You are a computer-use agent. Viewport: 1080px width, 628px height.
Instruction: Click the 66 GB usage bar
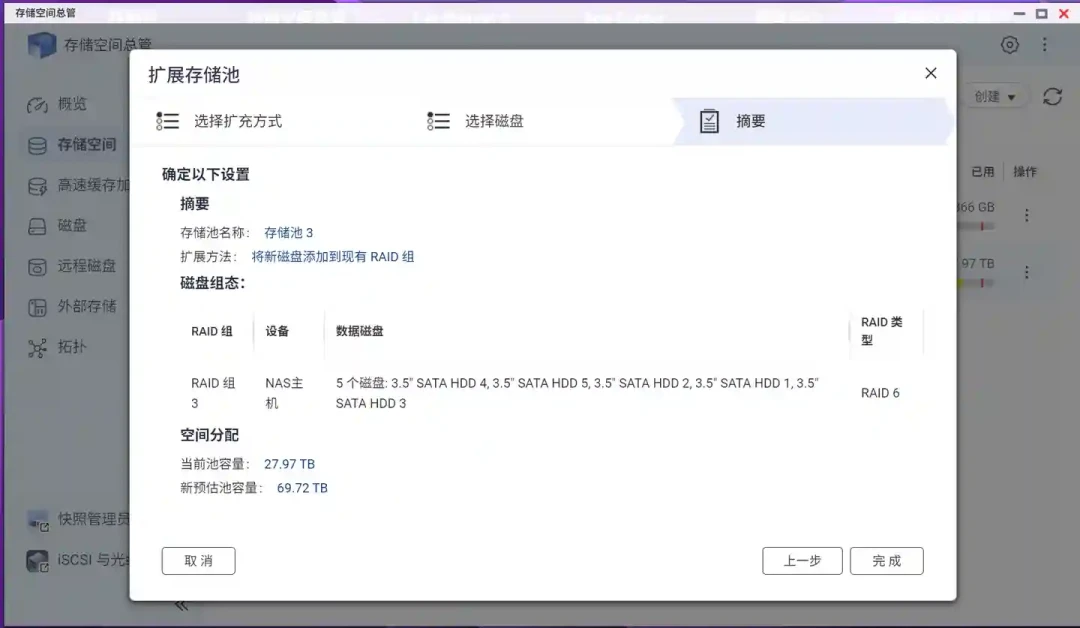coord(975,226)
